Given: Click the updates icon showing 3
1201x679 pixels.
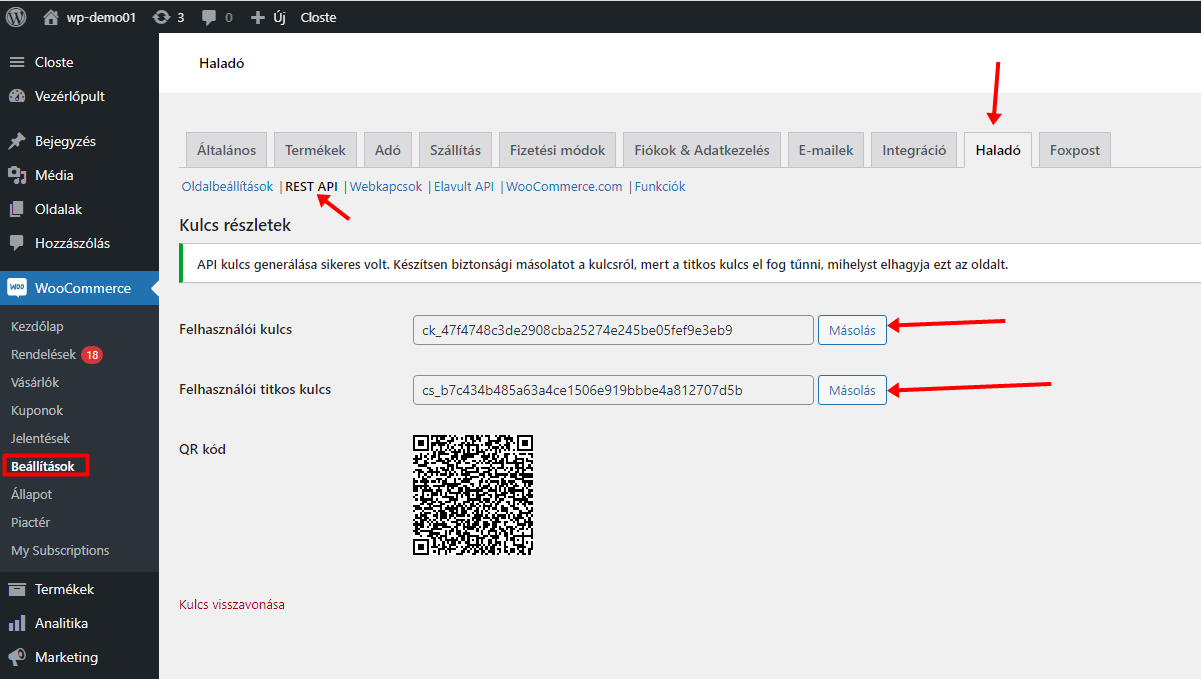Looking at the screenshot, I should [x=161, y=17].
